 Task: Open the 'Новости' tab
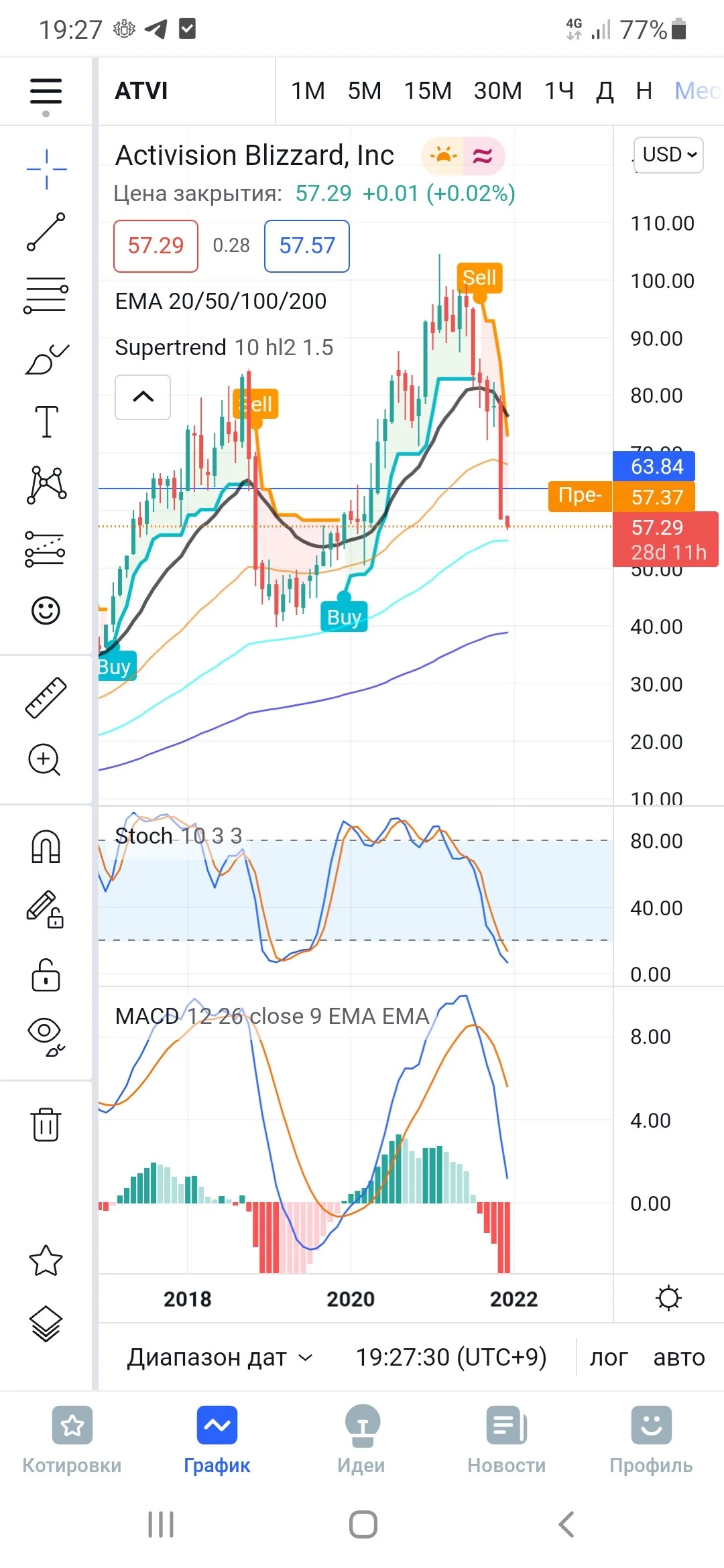click(x=507, y=1439)
